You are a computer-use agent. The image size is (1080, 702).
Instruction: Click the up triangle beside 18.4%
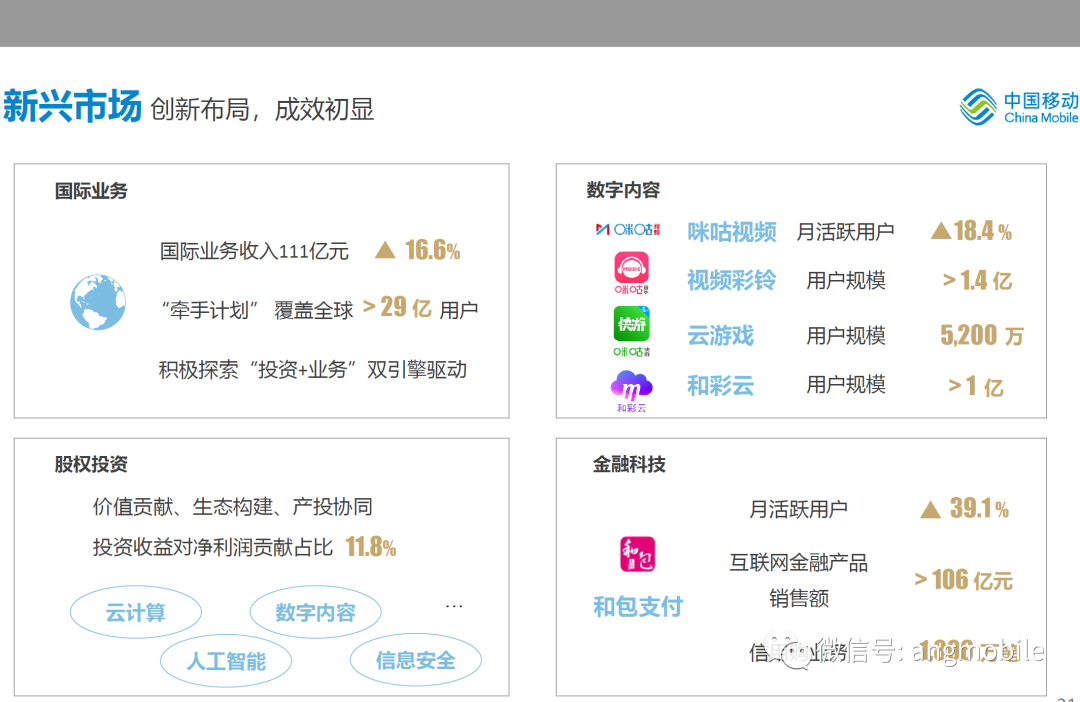941,230
